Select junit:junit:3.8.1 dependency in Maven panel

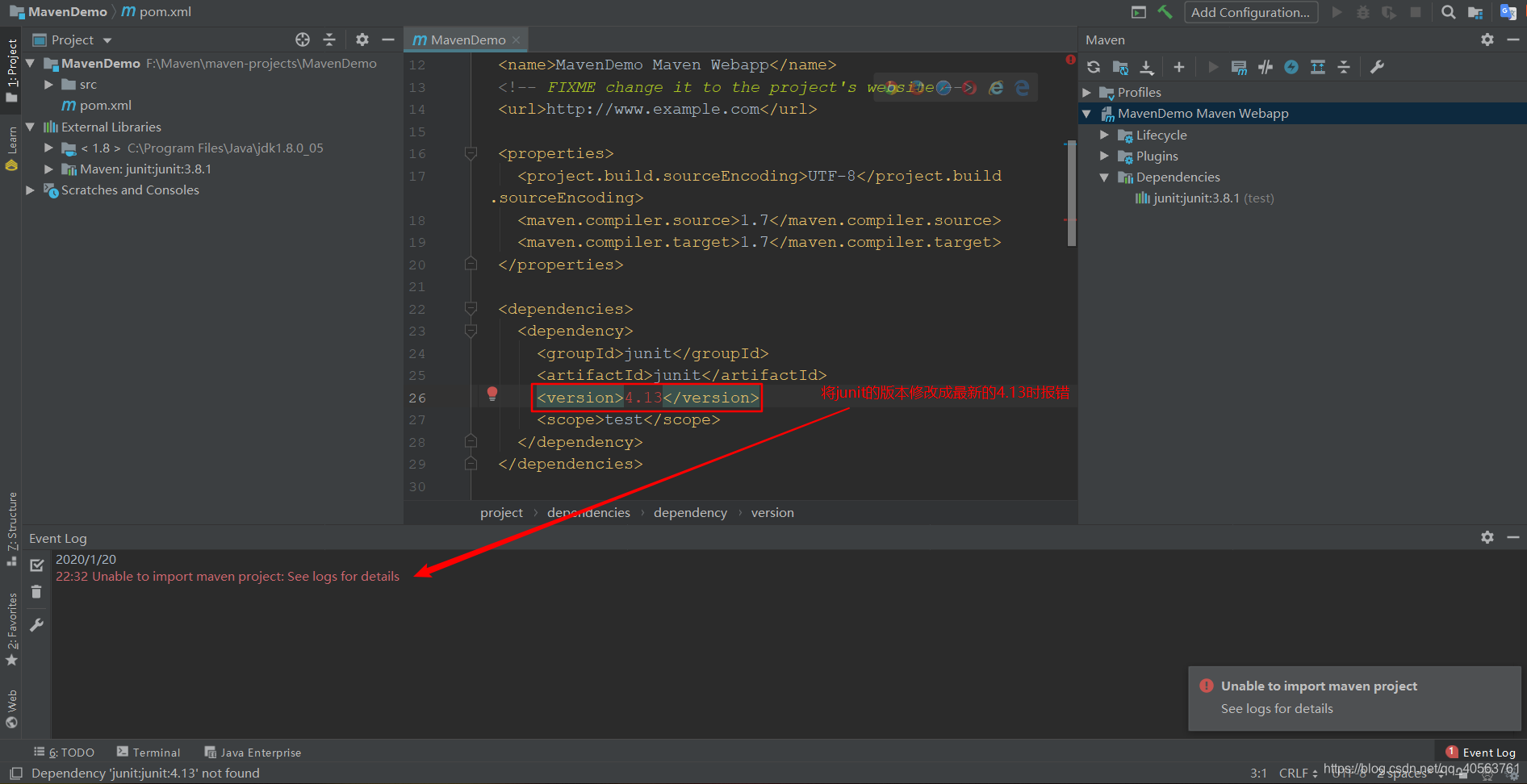coord(1204,198)
